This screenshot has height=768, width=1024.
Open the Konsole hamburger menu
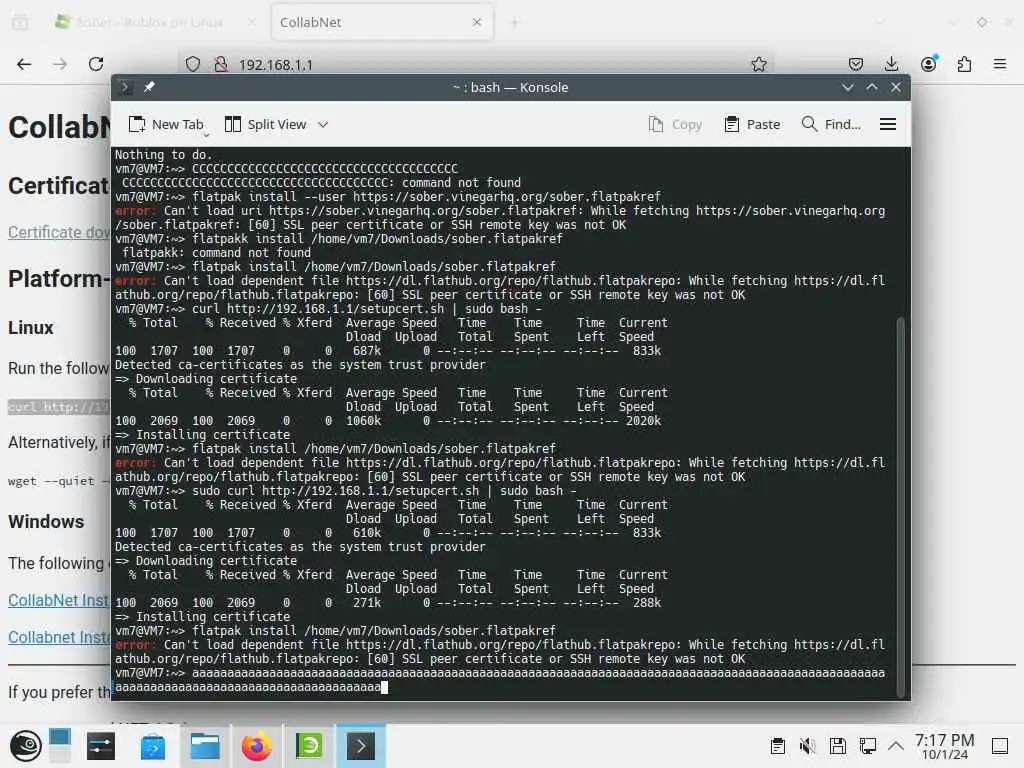[x=888, y=124]
